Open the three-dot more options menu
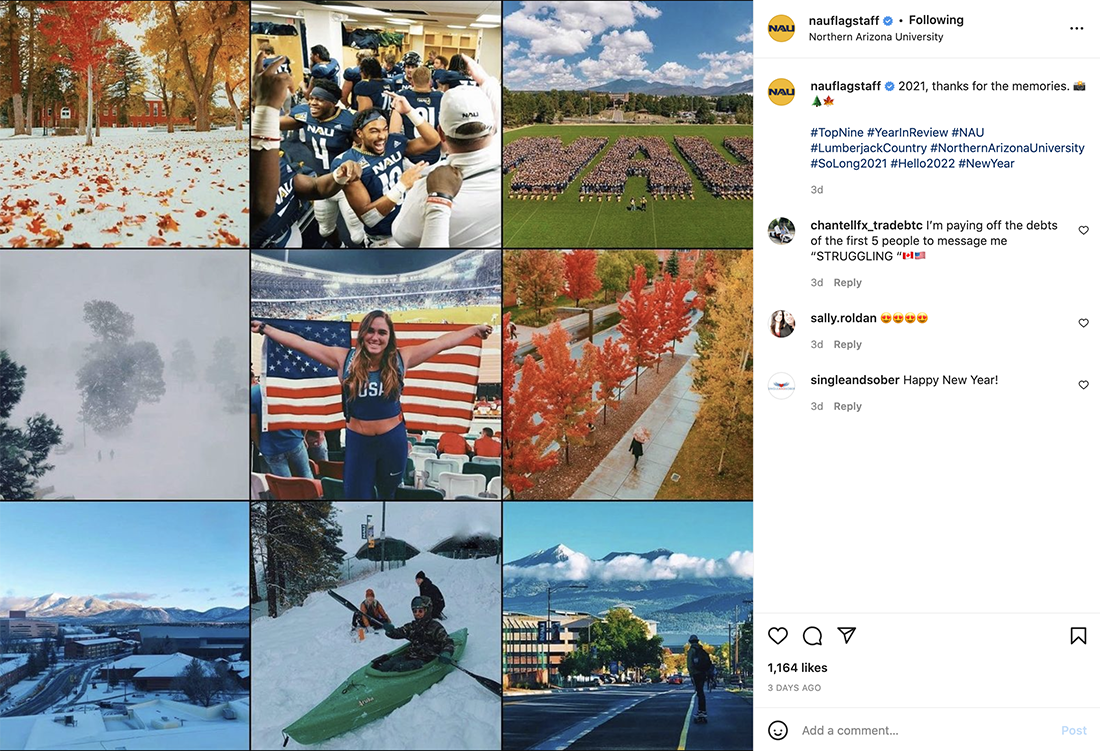 (1076, 28)
